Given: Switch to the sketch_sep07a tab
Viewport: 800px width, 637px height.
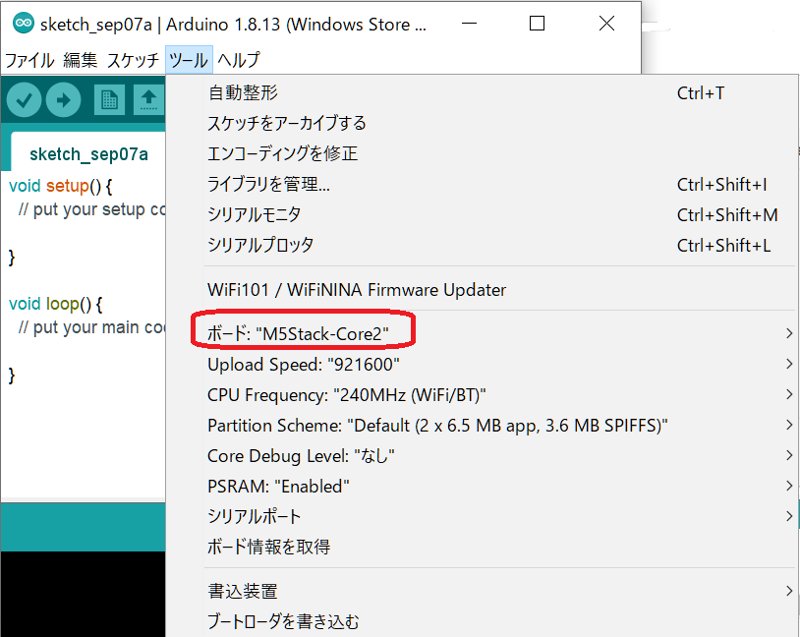Looking at the screenshot, I should [x=89, y=154].
